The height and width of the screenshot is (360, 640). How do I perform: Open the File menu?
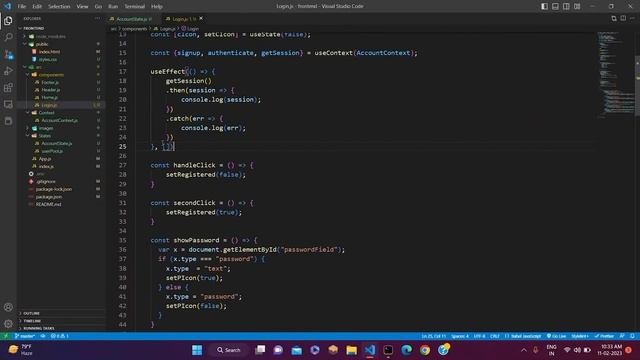[22, 6]
